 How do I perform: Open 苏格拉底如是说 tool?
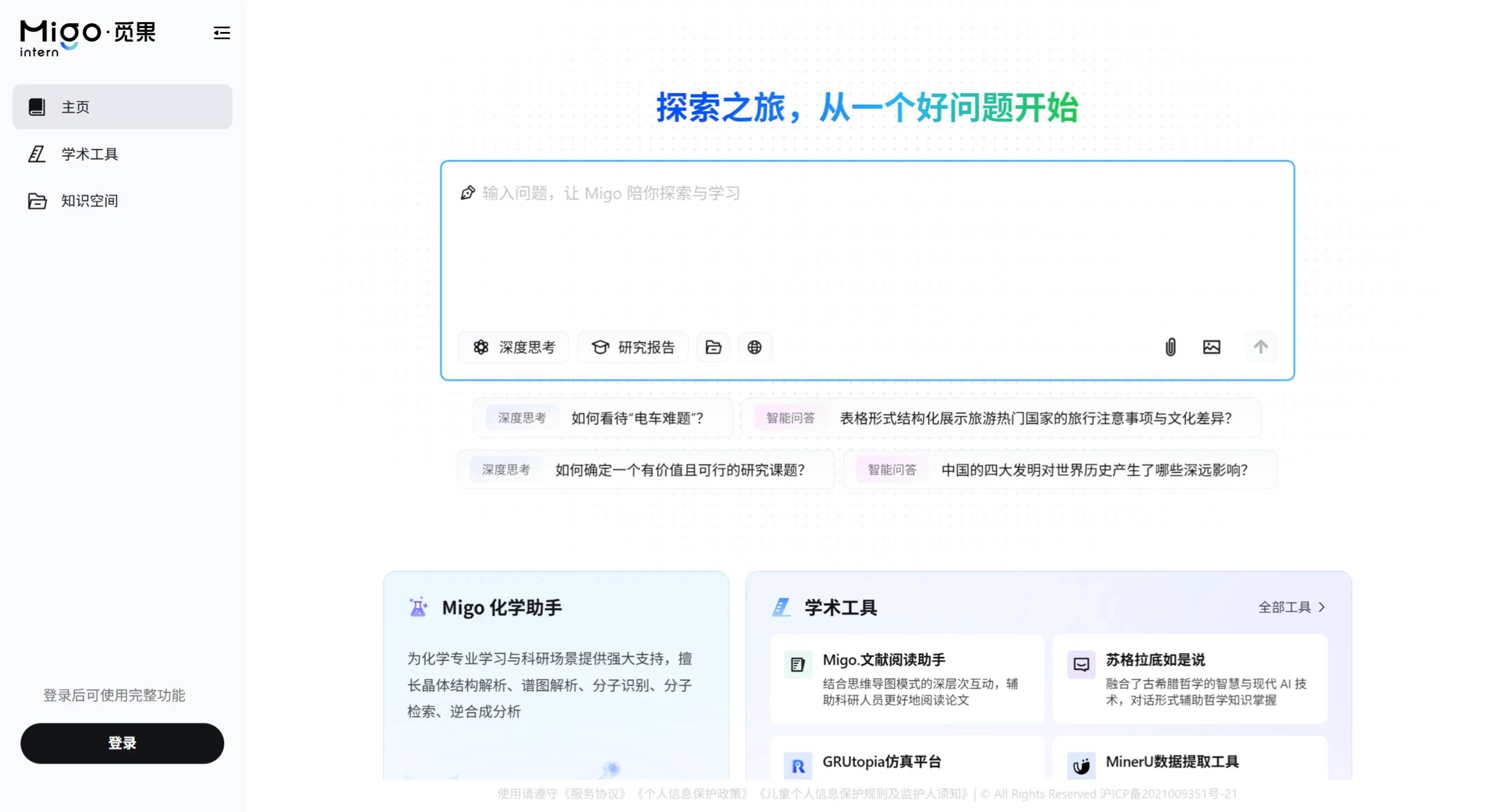[1189, 679]
